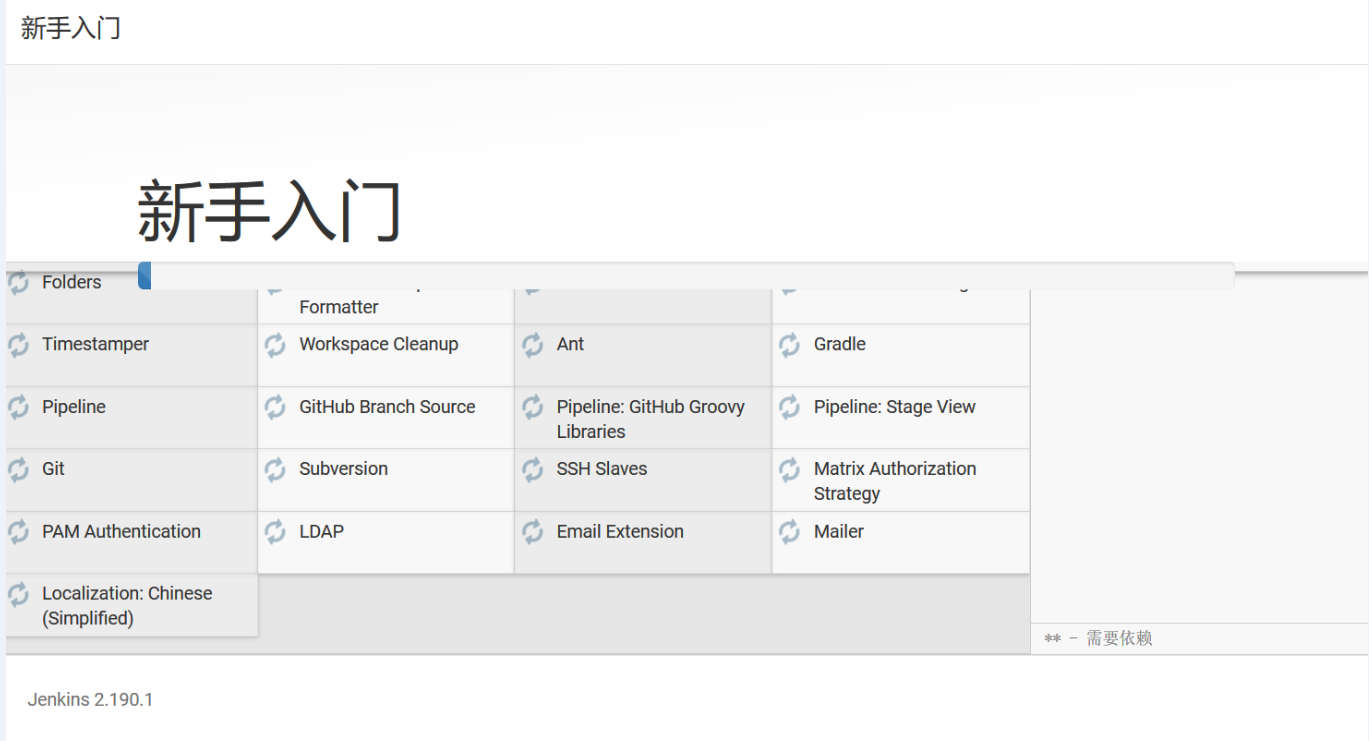Click the blue installation progress bar
The width and height of the screenshot is (1369, 741).
(x=145, y=276)
